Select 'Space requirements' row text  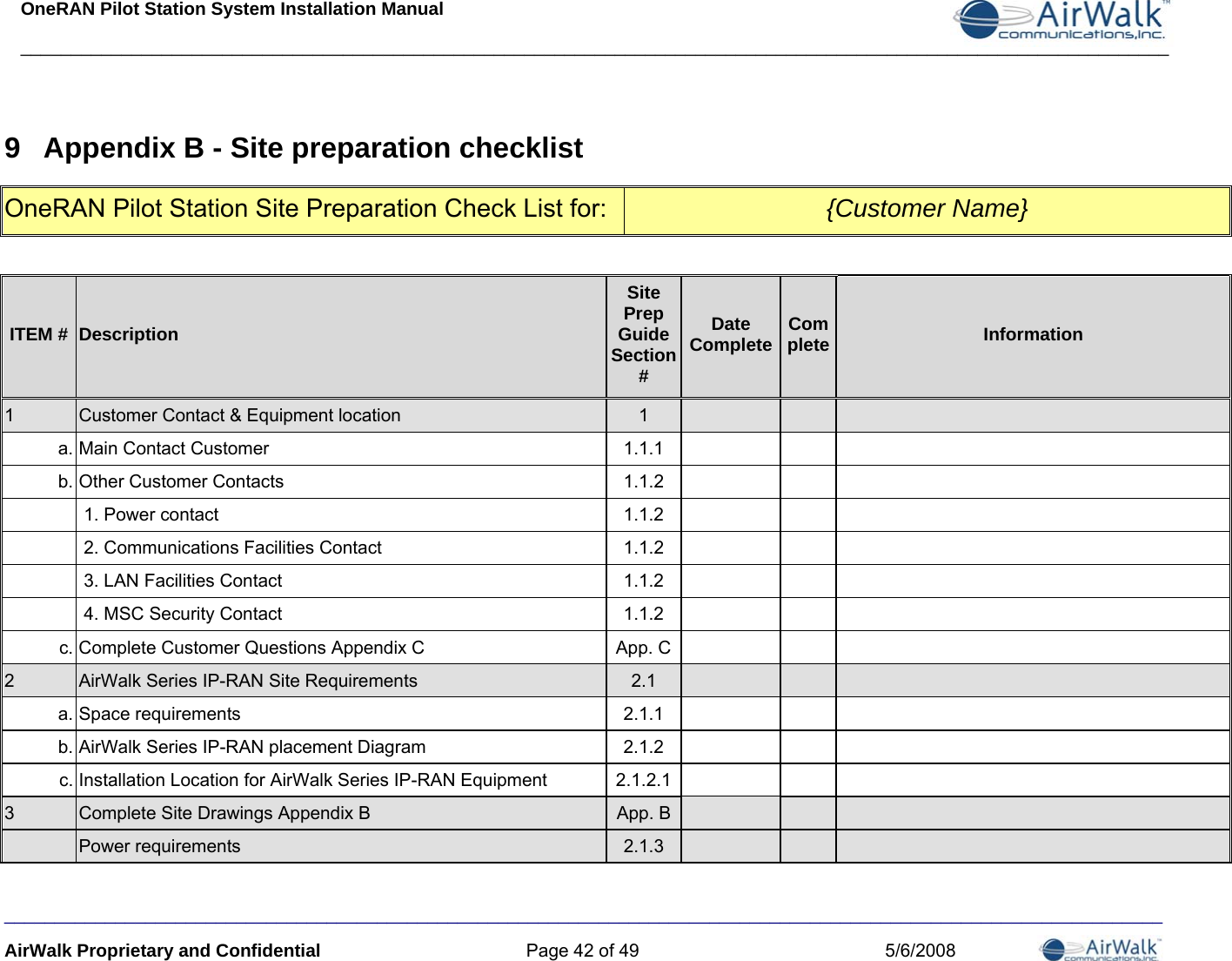pos(159,714)
